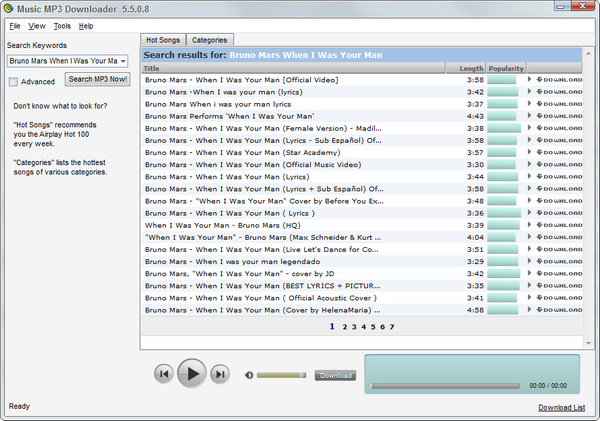Preview arrow for 'Live Let's Dance' row
The height and width of the screenshot is (421, 600).
[529, 249]
